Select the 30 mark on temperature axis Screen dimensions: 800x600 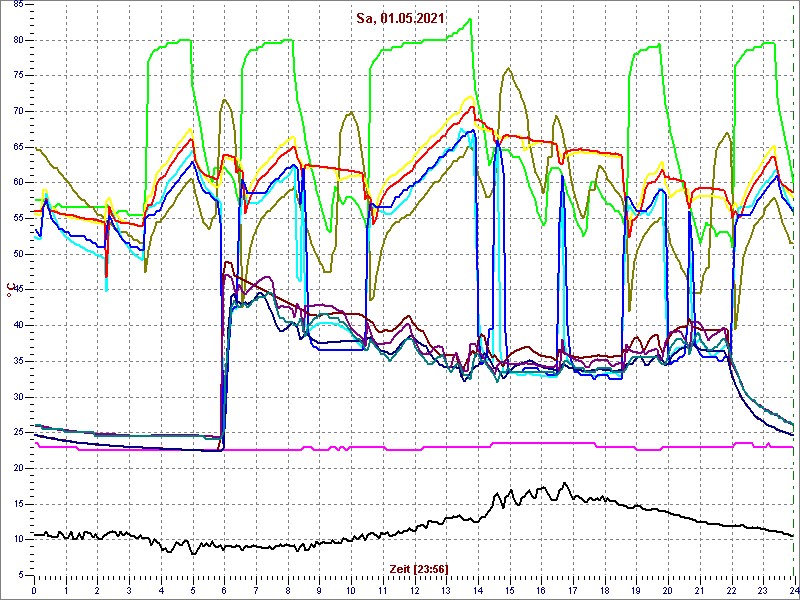[x=17, y=397]
